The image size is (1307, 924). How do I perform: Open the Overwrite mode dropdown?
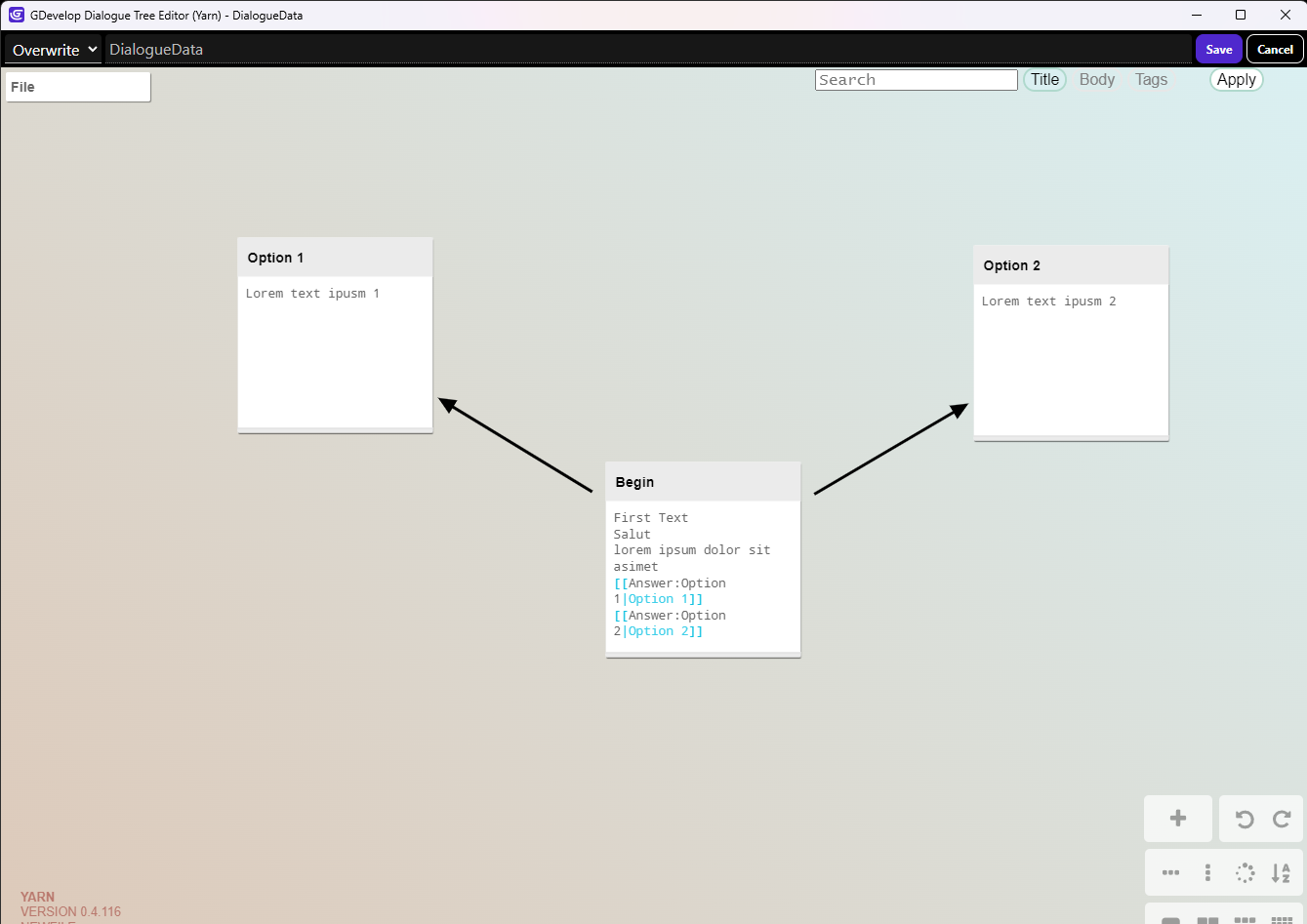(x=52, y=49)
